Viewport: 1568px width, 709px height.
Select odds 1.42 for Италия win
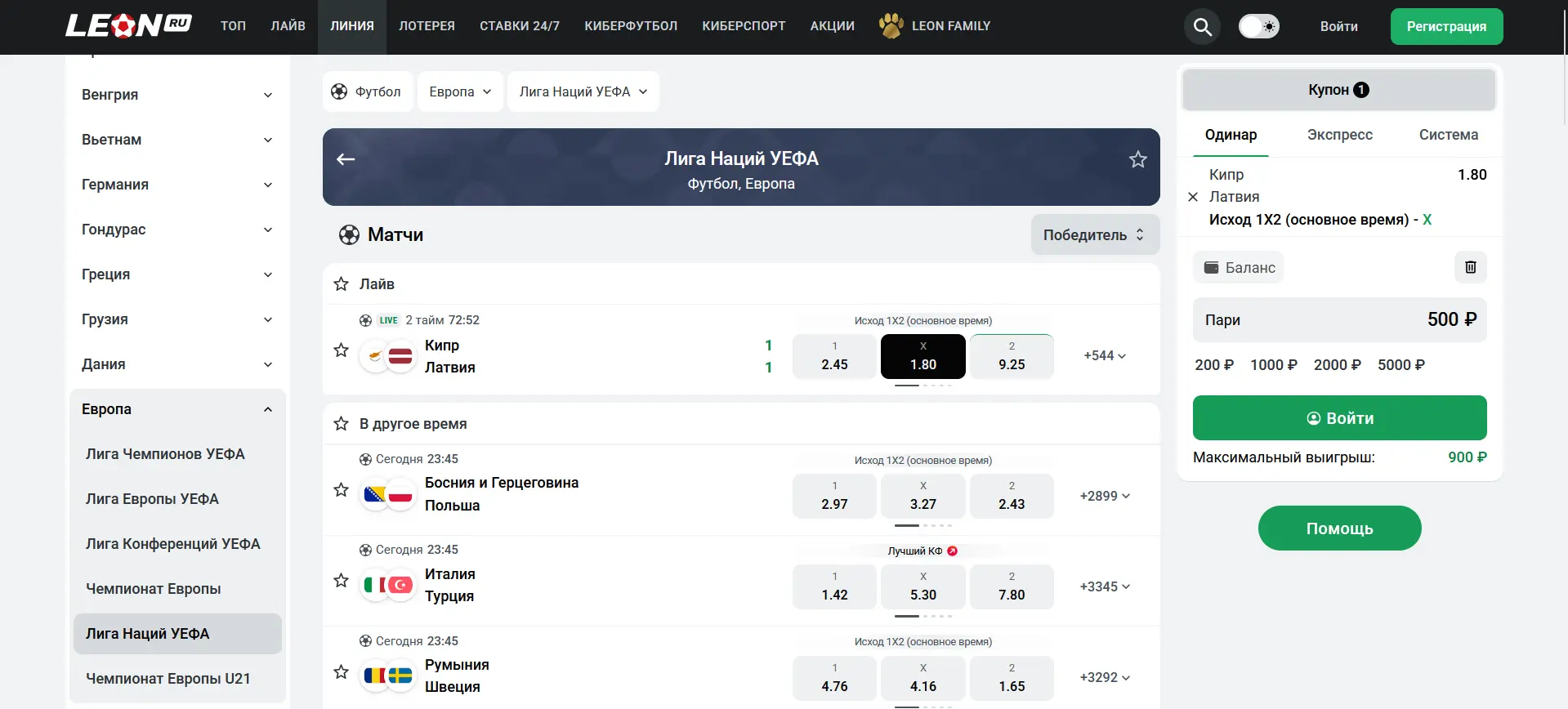(x=834, y=586)
